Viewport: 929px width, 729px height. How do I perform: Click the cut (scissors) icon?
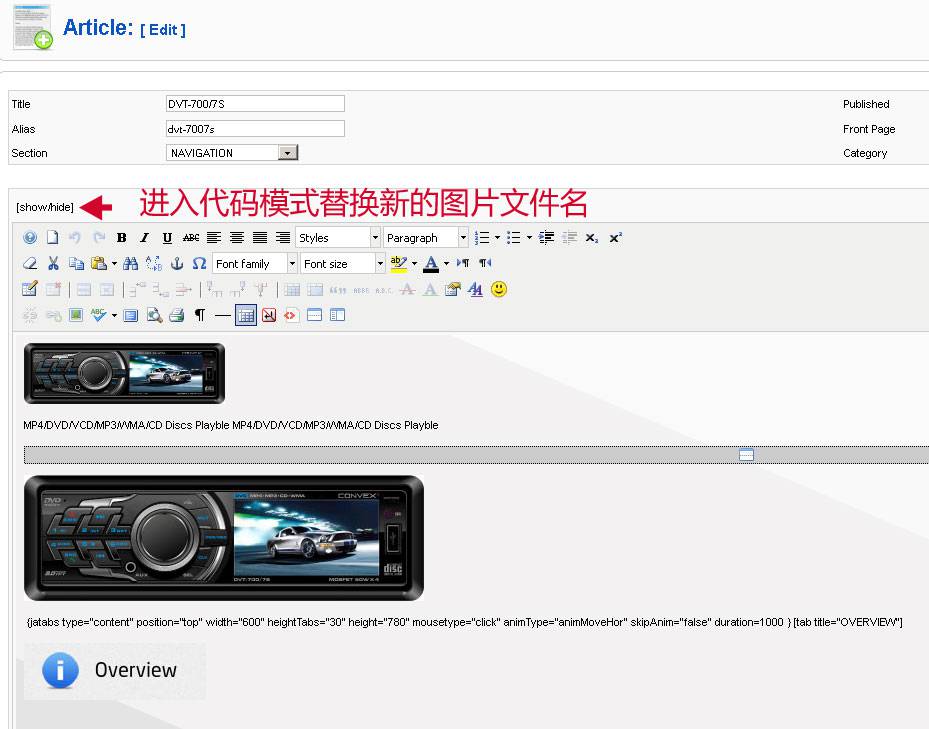click(53, 263)
